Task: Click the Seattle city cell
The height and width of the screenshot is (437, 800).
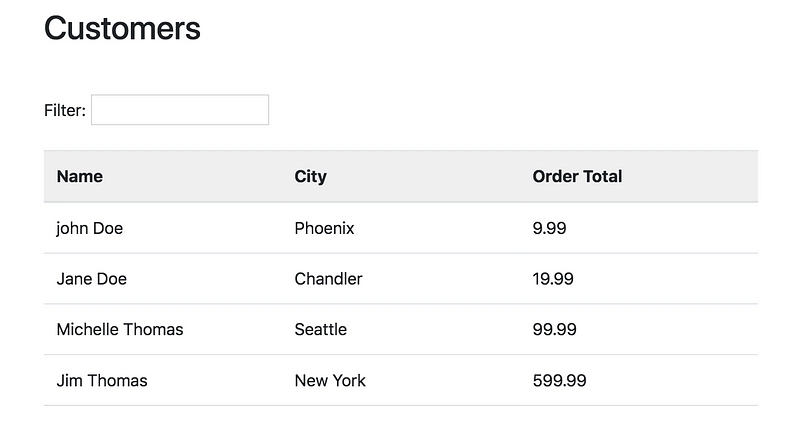Action: [x=320, y=329]
